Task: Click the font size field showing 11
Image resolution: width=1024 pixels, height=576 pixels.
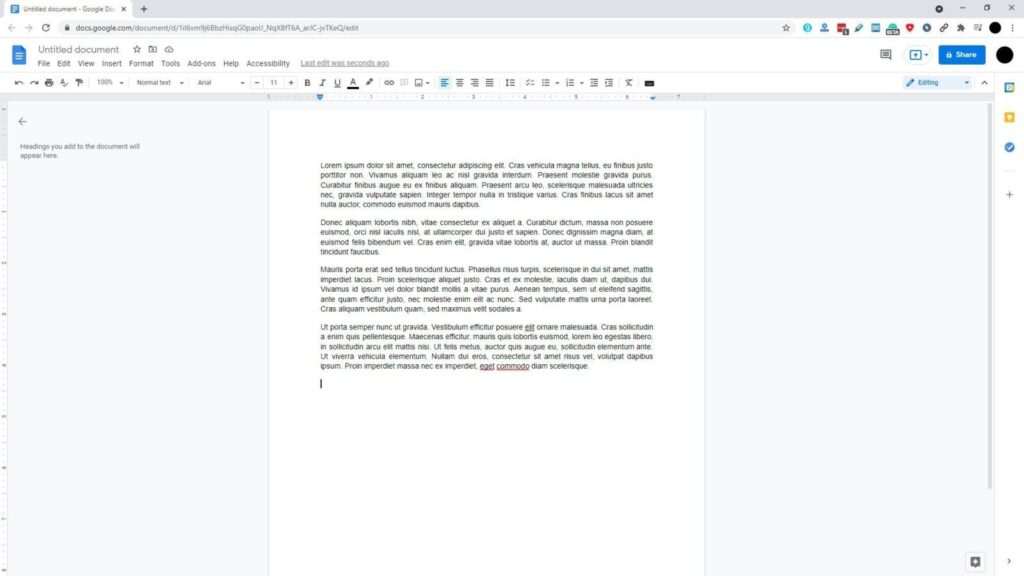Action: click(274, 83)
